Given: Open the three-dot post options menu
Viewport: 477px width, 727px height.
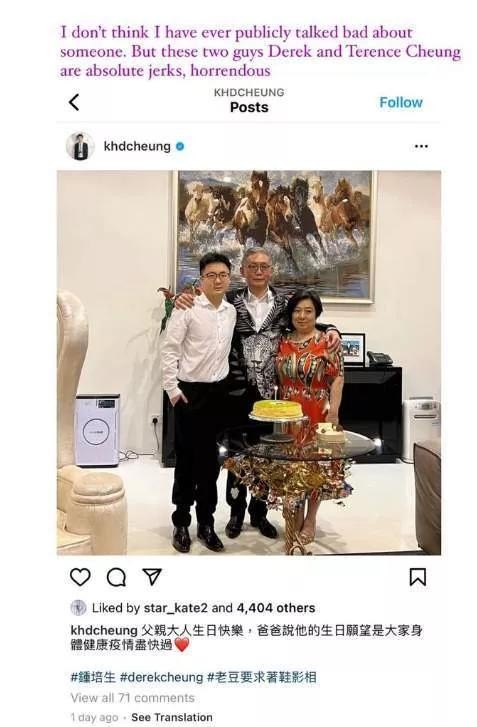Looking at the screenshot, I should [421, 147].
